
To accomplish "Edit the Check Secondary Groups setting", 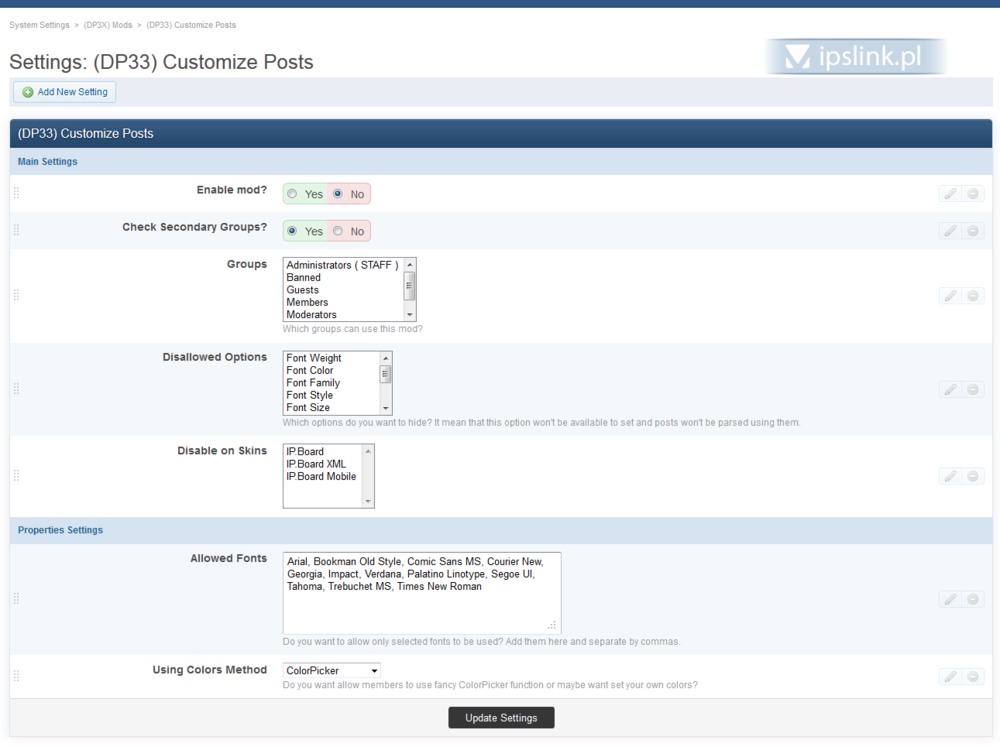I will pyautogui.click(x=950, y=231).
